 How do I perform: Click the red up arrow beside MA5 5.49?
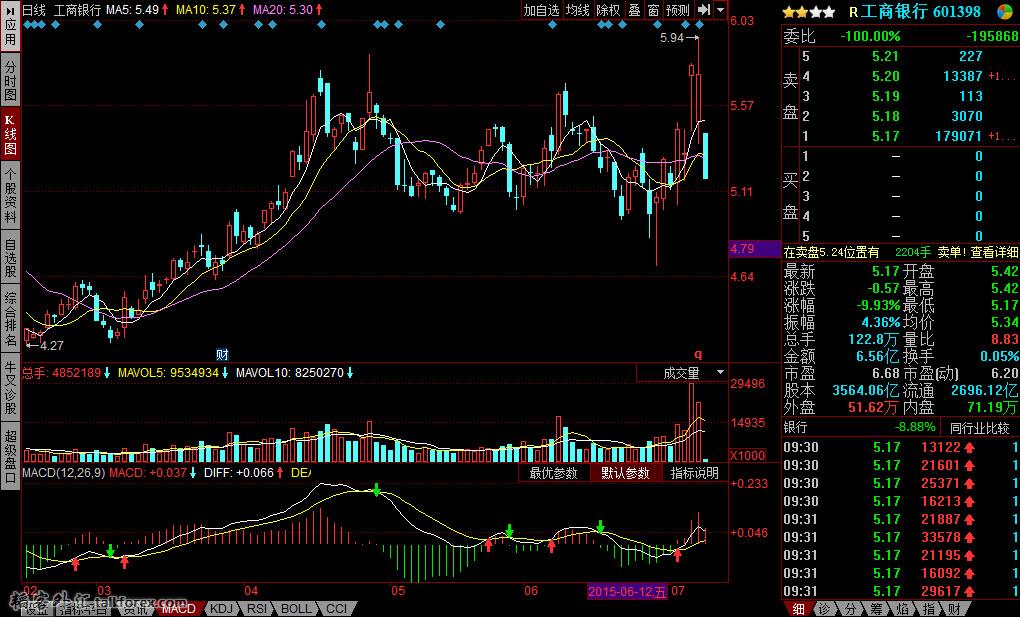point(165,10)
